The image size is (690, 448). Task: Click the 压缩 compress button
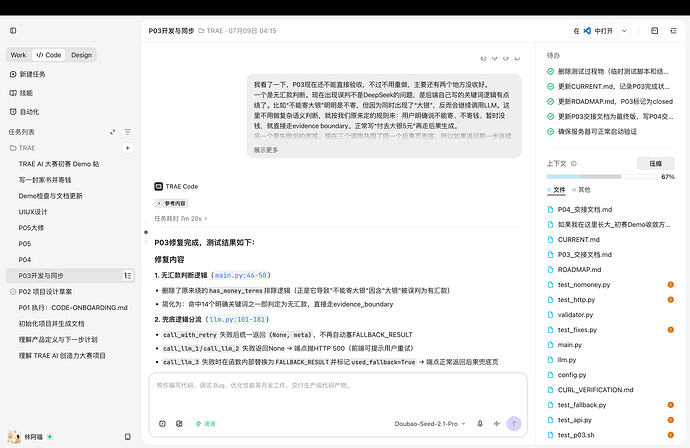click(x=656, y=163)
